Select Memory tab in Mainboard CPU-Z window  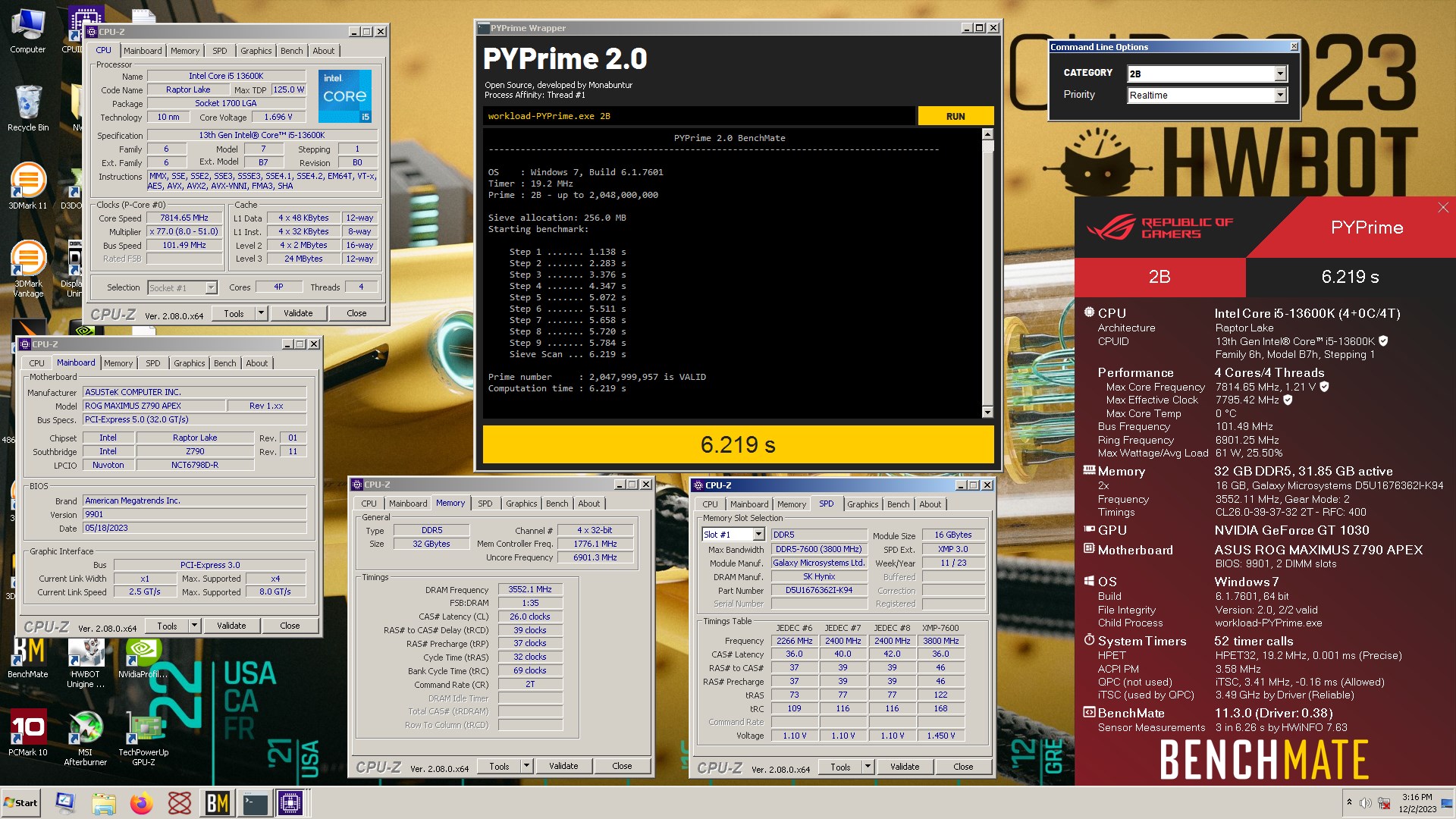point(118,363)
